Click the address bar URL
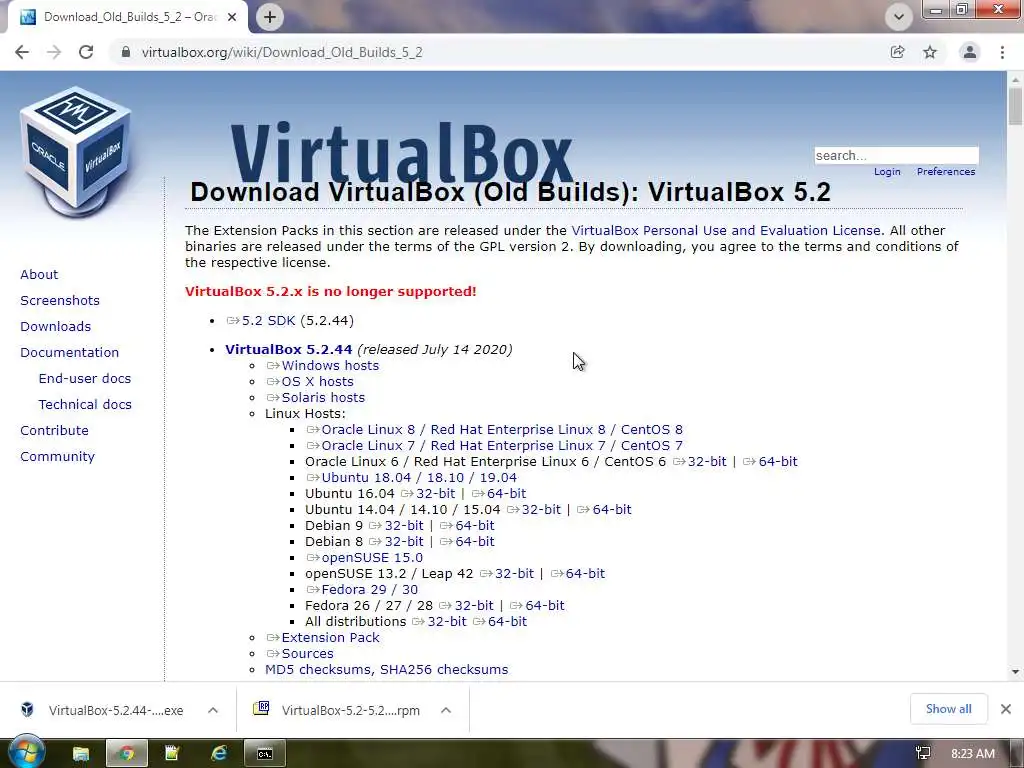This screenshot has width=1024, height=768. (282, 52)
